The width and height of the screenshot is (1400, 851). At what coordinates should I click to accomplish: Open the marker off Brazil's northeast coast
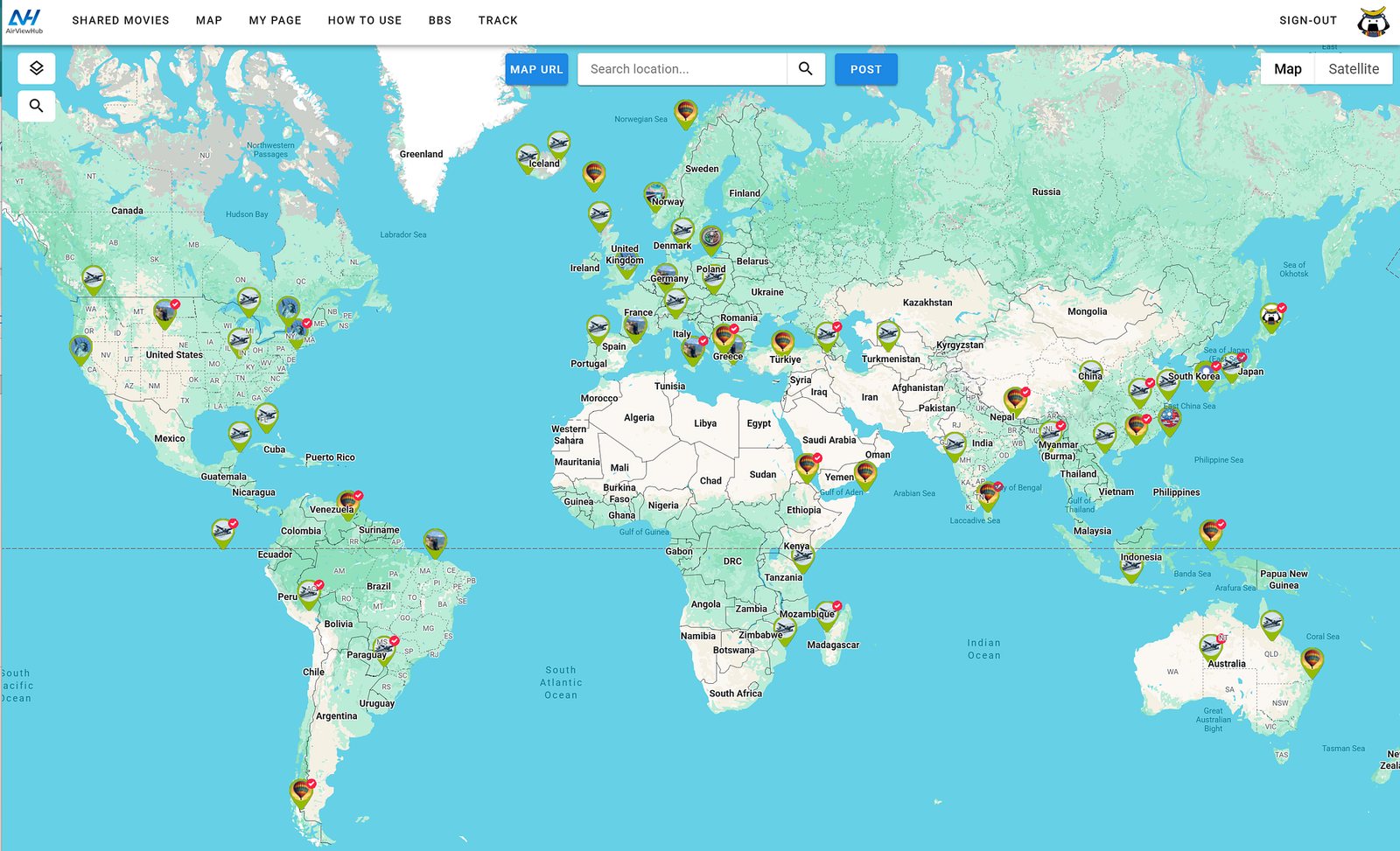click(x=435, y=543)
